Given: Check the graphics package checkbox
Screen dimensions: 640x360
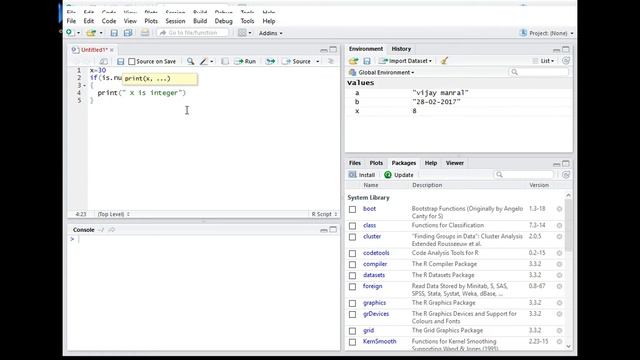Looking at the screenshot, I should pos(352,303).
